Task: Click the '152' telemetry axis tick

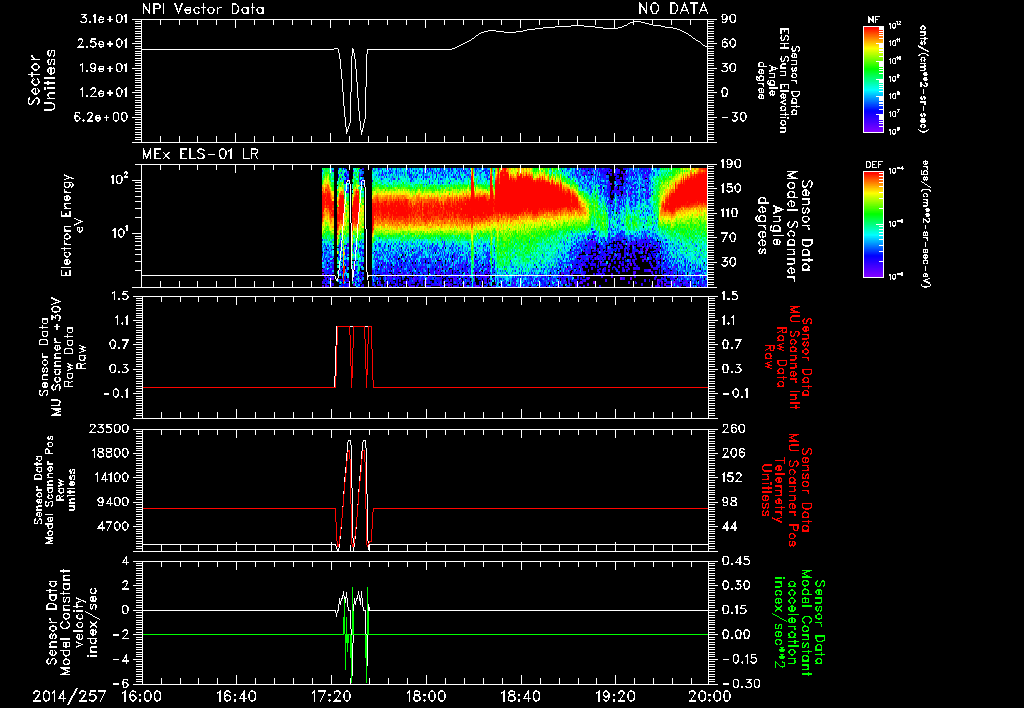Action: pyautogui.click(x=731, y=477)
